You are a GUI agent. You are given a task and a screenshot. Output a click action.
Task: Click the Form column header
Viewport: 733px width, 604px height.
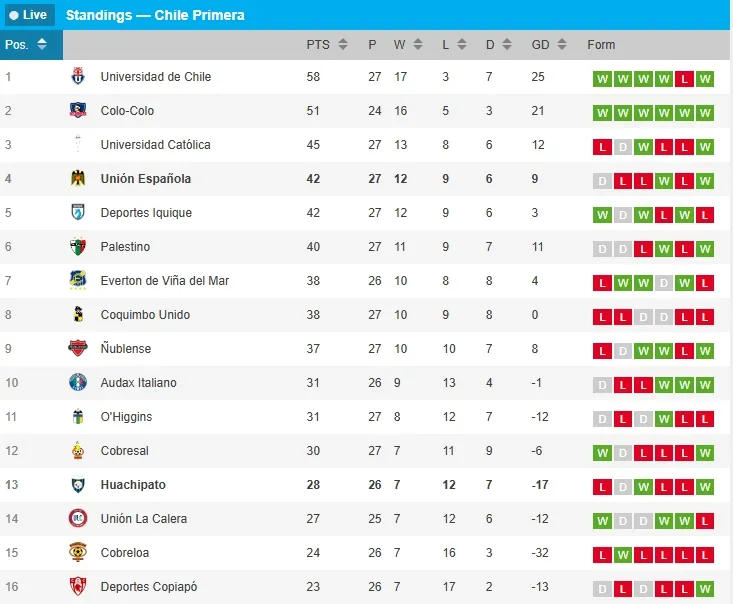601,45
